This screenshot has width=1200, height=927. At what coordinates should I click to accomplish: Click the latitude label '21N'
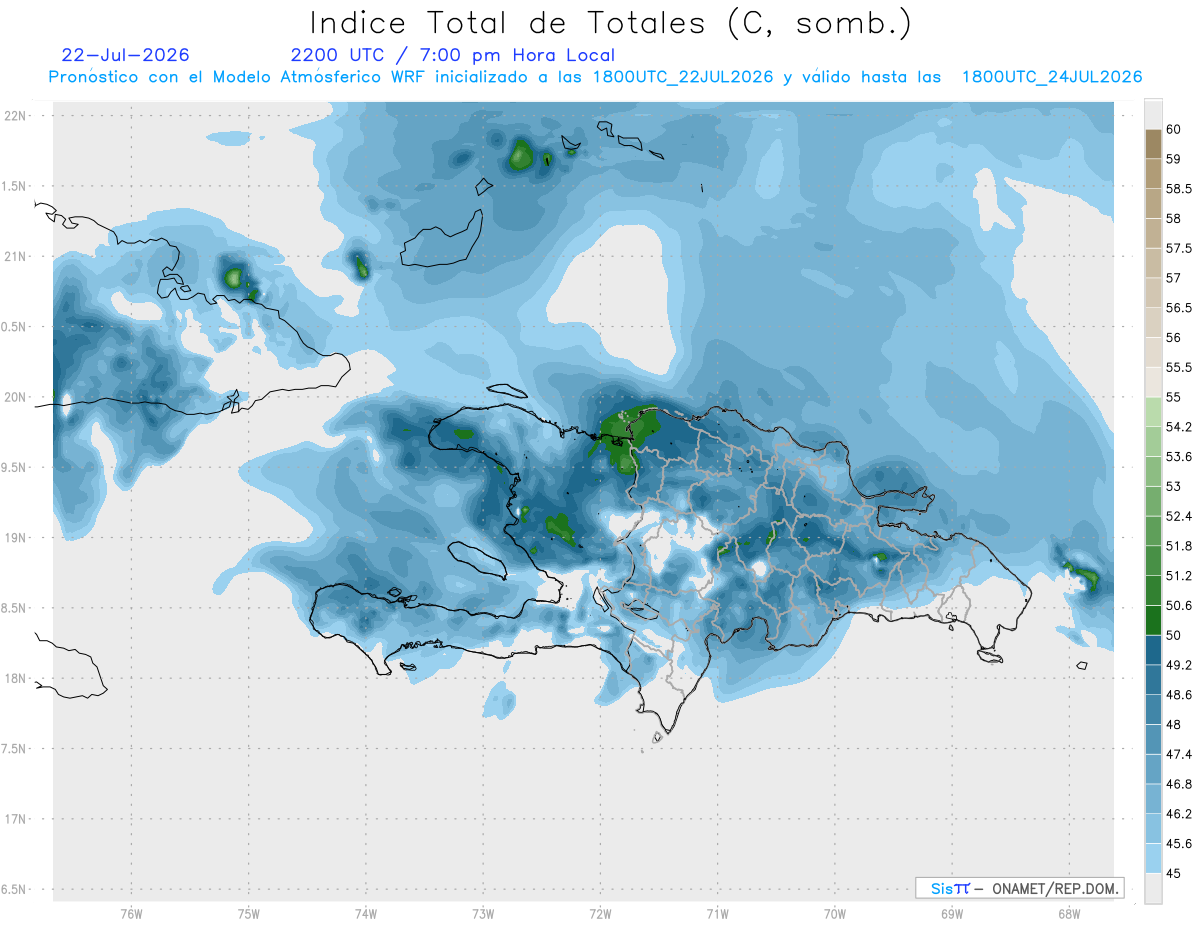[x=17, y=257]
